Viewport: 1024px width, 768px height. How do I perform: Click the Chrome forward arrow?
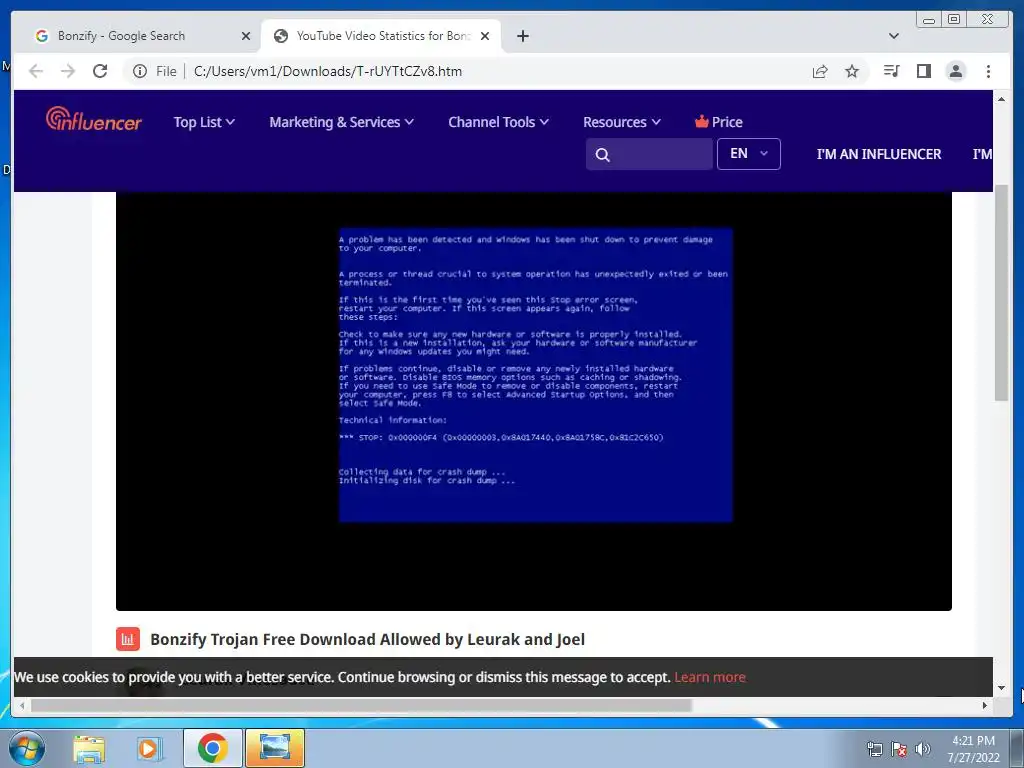click(x=68, y=71)
